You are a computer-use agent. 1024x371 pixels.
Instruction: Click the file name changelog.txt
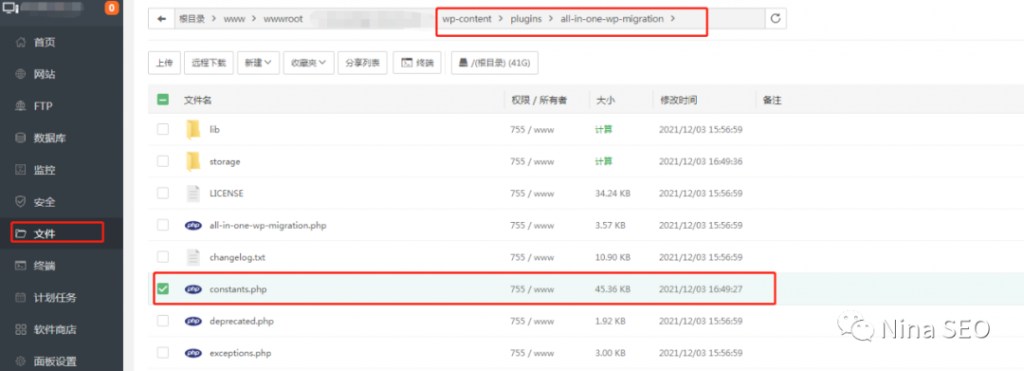point(238,257)
